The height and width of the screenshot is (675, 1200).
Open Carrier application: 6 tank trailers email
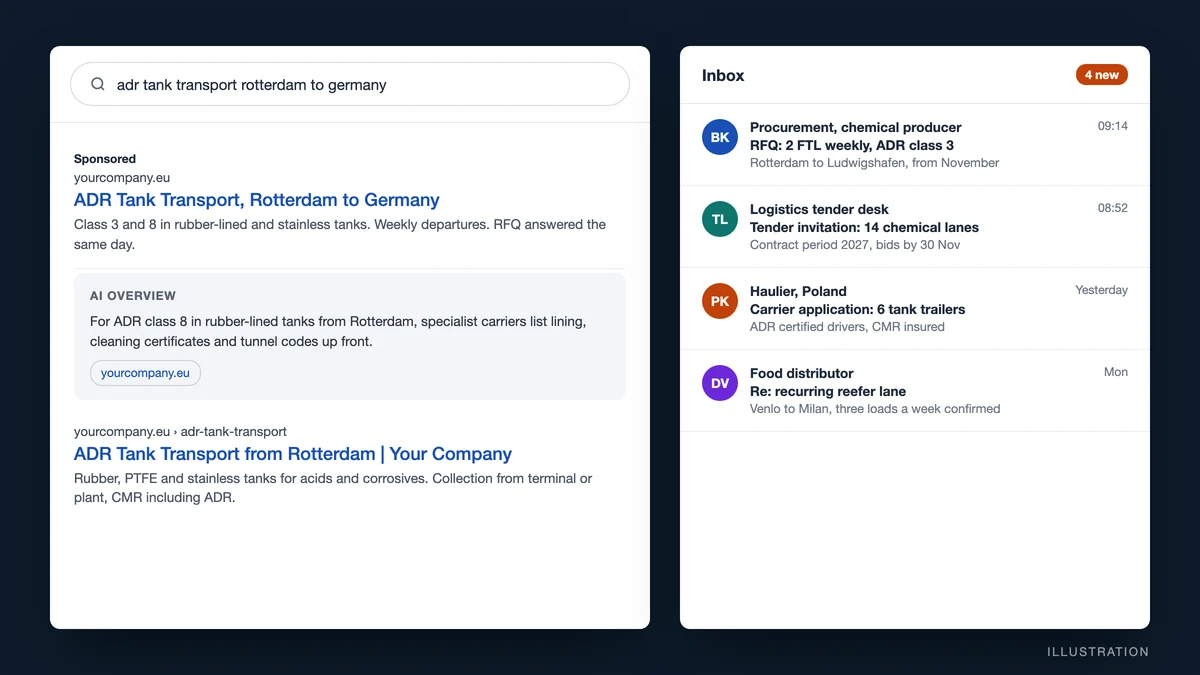[x=915, y=309]
